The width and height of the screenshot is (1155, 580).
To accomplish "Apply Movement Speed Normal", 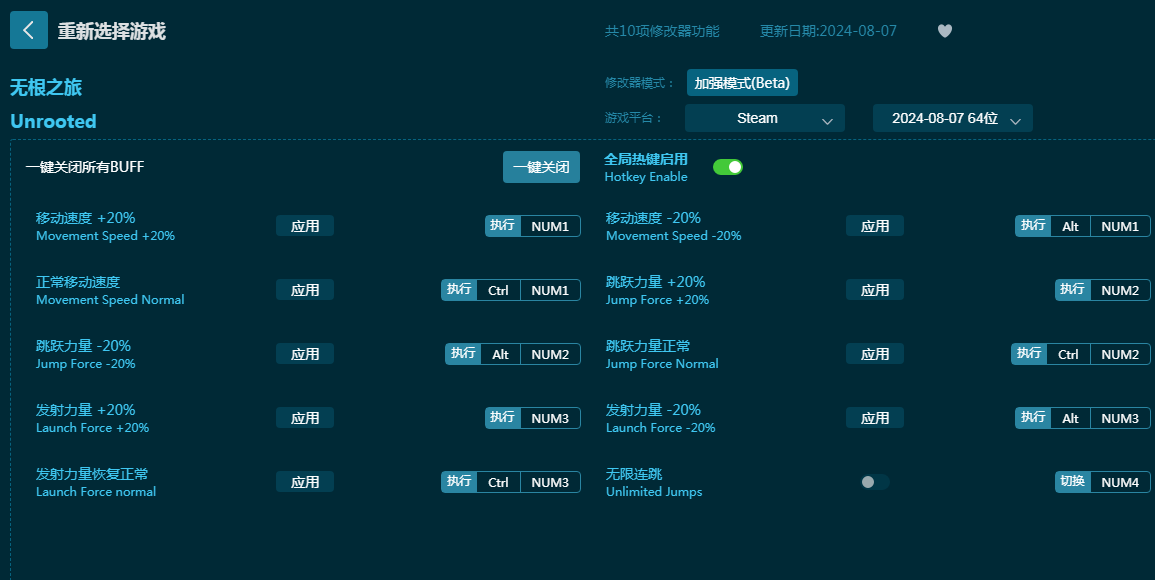I will tap(305, 290).
